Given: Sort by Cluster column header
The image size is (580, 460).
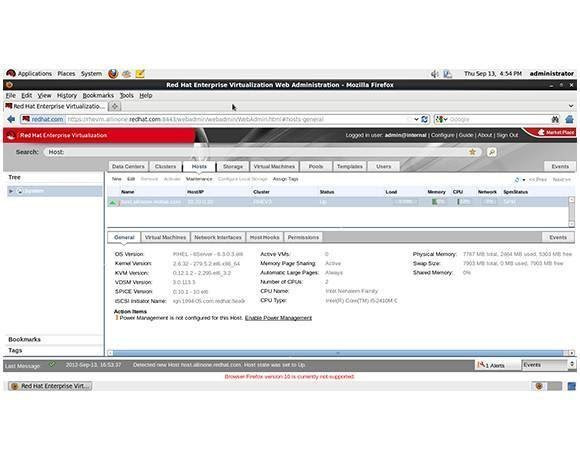Looking at the screenshot, I should pos(261,192).
